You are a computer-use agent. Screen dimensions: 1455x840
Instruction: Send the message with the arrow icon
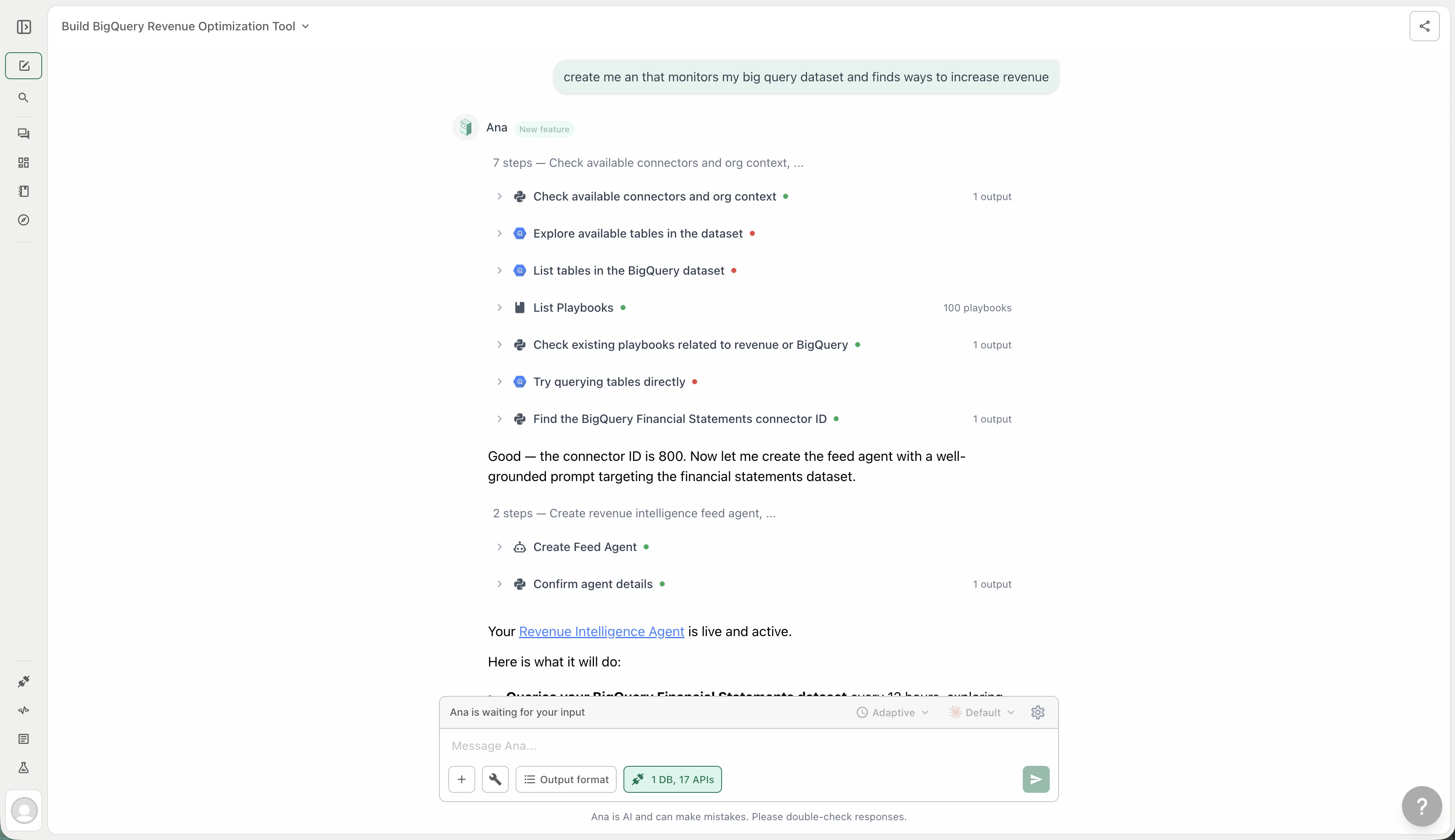pyautogui.click(x=1035, y=779)
